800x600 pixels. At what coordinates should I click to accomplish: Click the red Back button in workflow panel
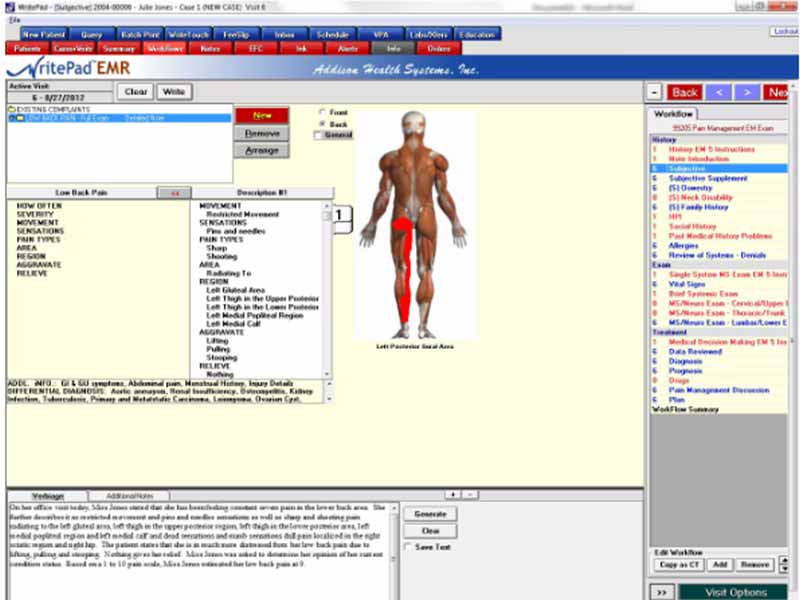685,92
